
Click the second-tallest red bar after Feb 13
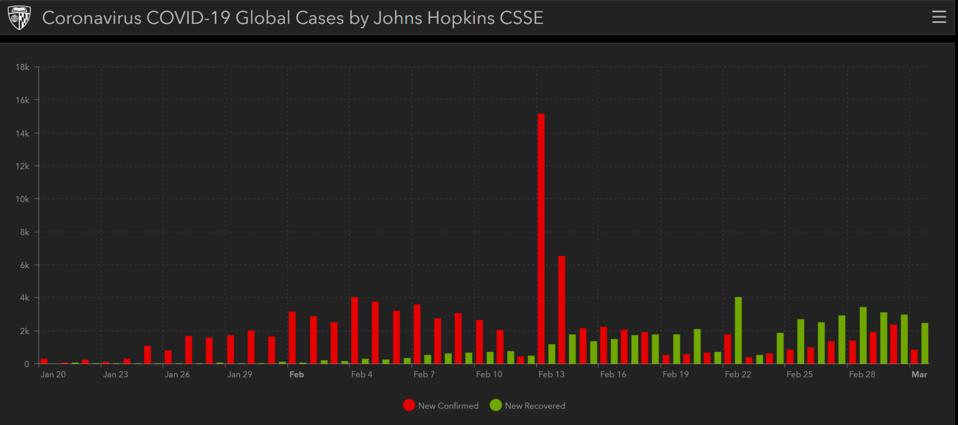pyautogui.click(x=562, y=309)
